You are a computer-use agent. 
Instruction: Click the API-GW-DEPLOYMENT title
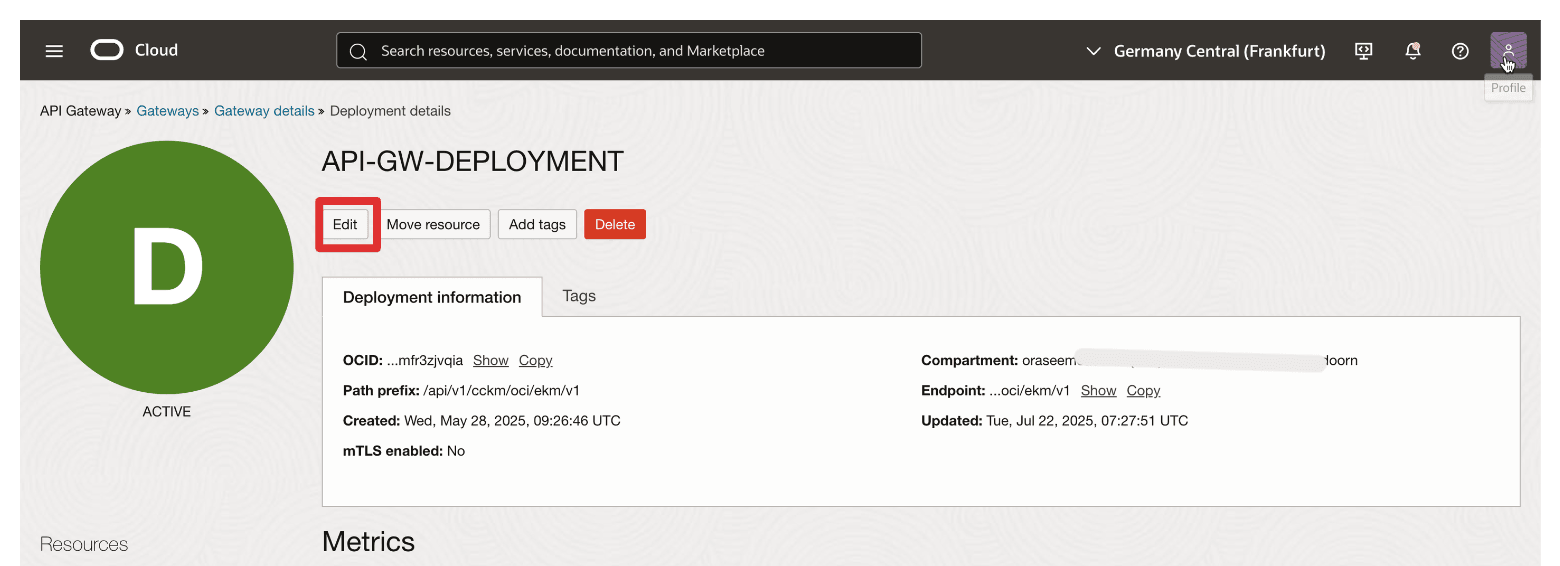473,161
